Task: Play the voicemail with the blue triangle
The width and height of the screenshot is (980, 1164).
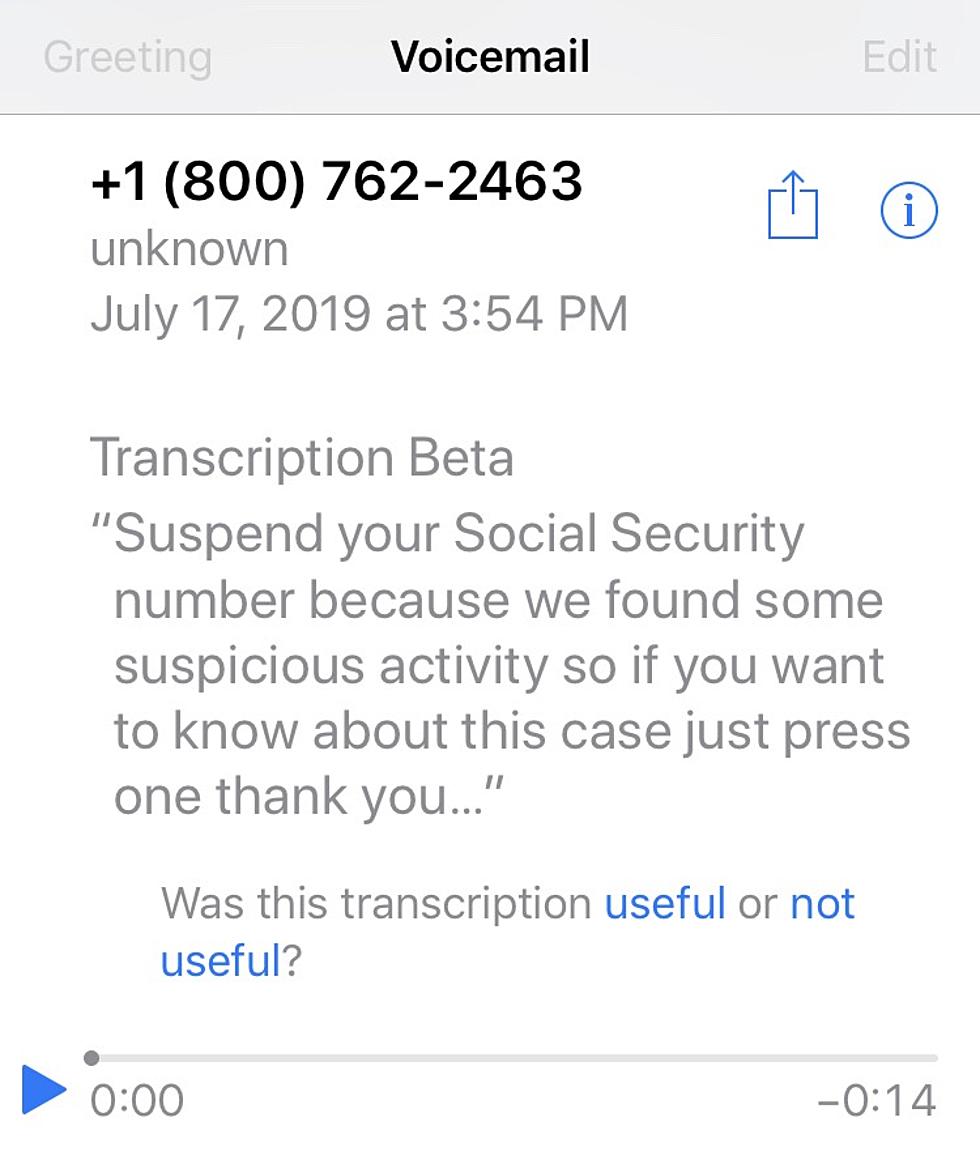Action: click(43, 1090)
